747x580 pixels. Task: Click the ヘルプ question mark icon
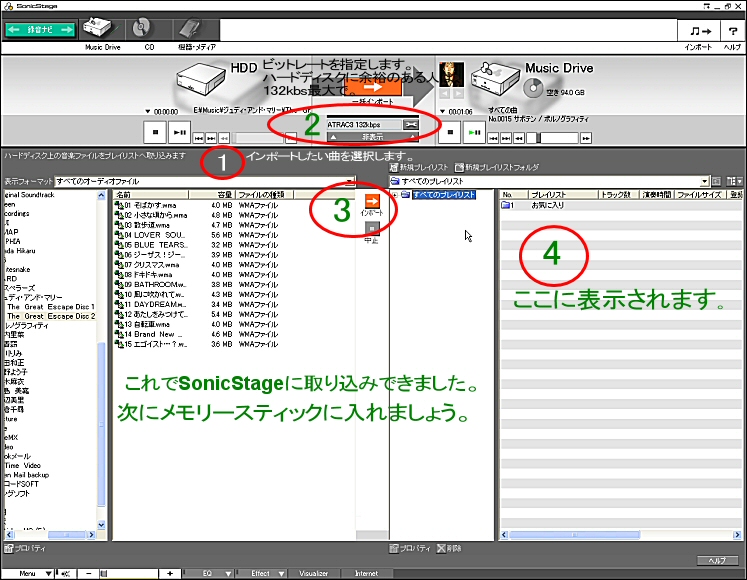pyautogui.click(x=732, y=32)
